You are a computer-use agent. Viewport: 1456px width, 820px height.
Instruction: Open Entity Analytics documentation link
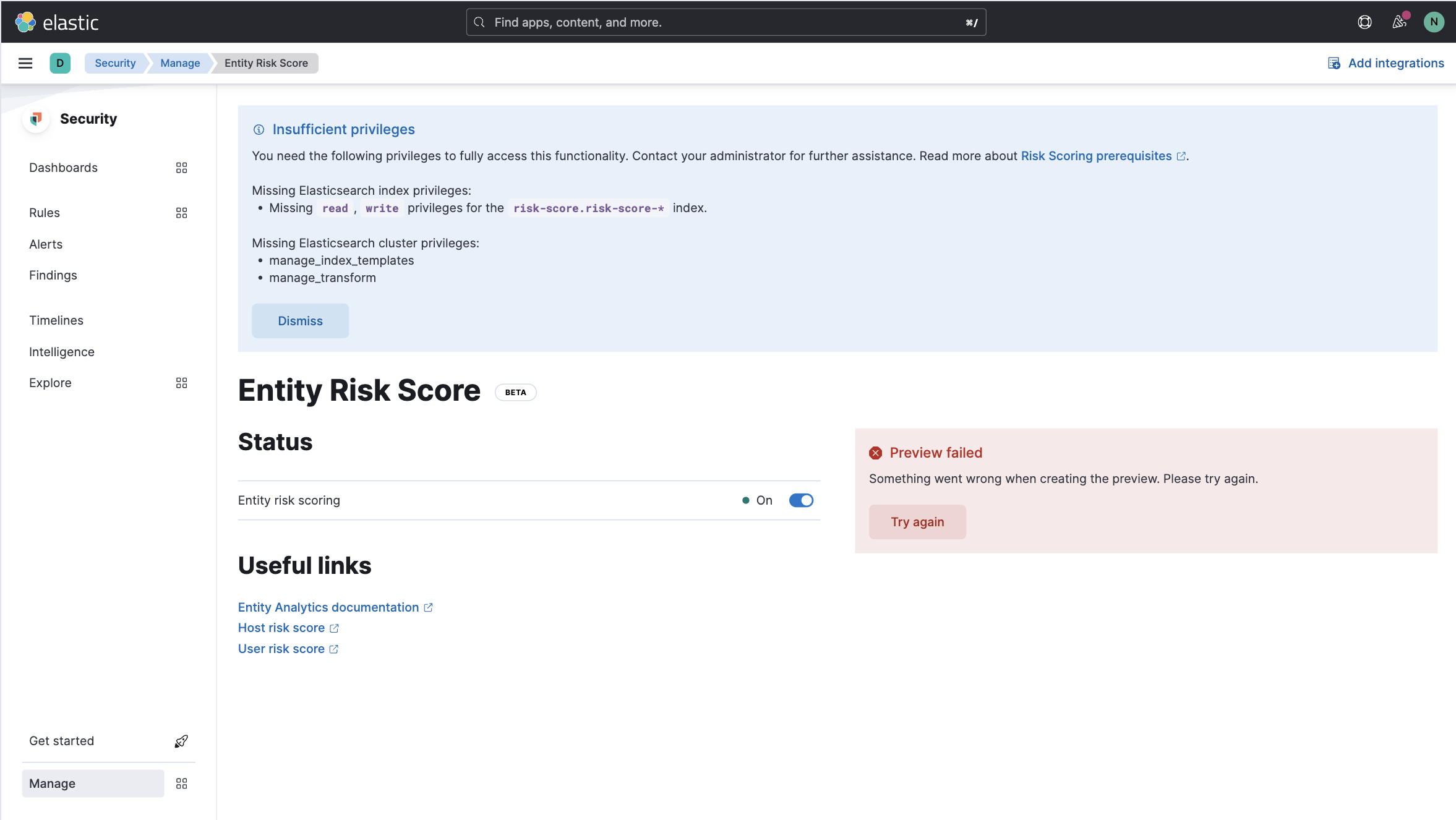pyautogui.click(x=328, y=607)
